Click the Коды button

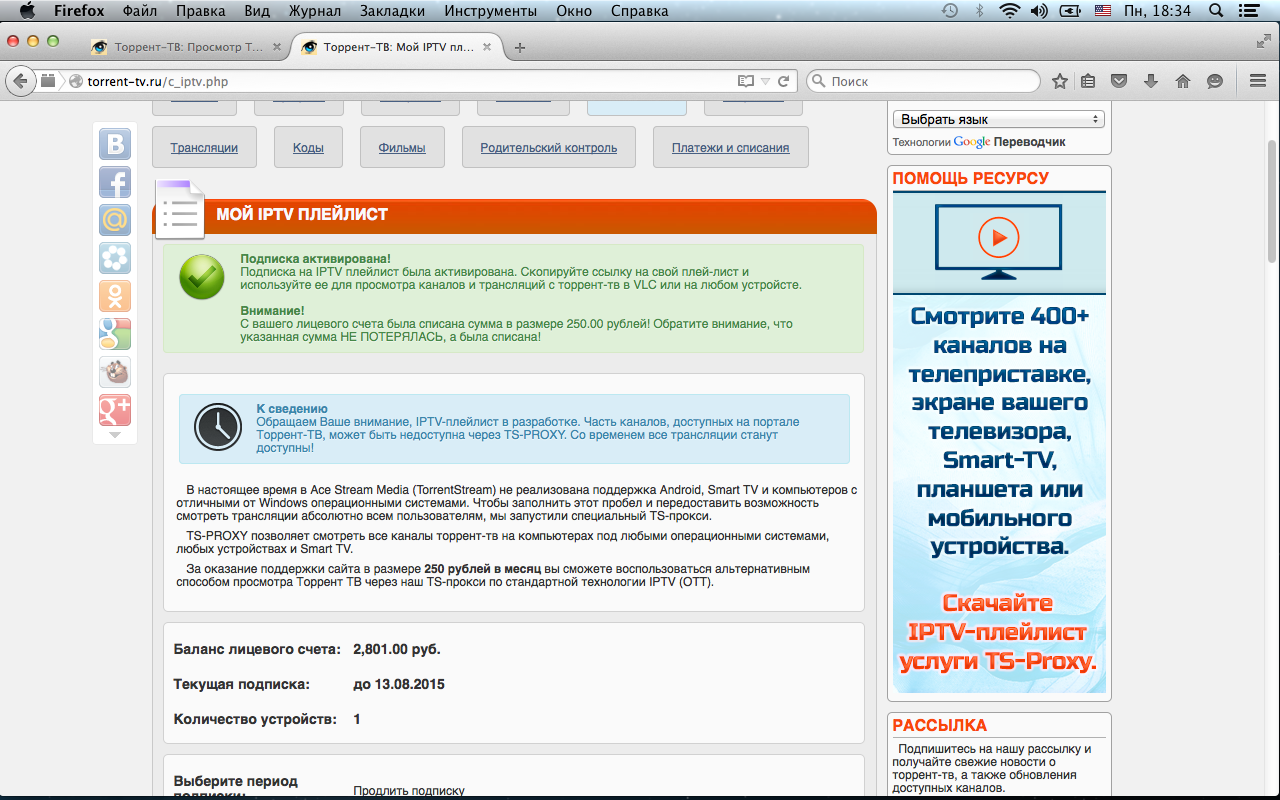308,147
